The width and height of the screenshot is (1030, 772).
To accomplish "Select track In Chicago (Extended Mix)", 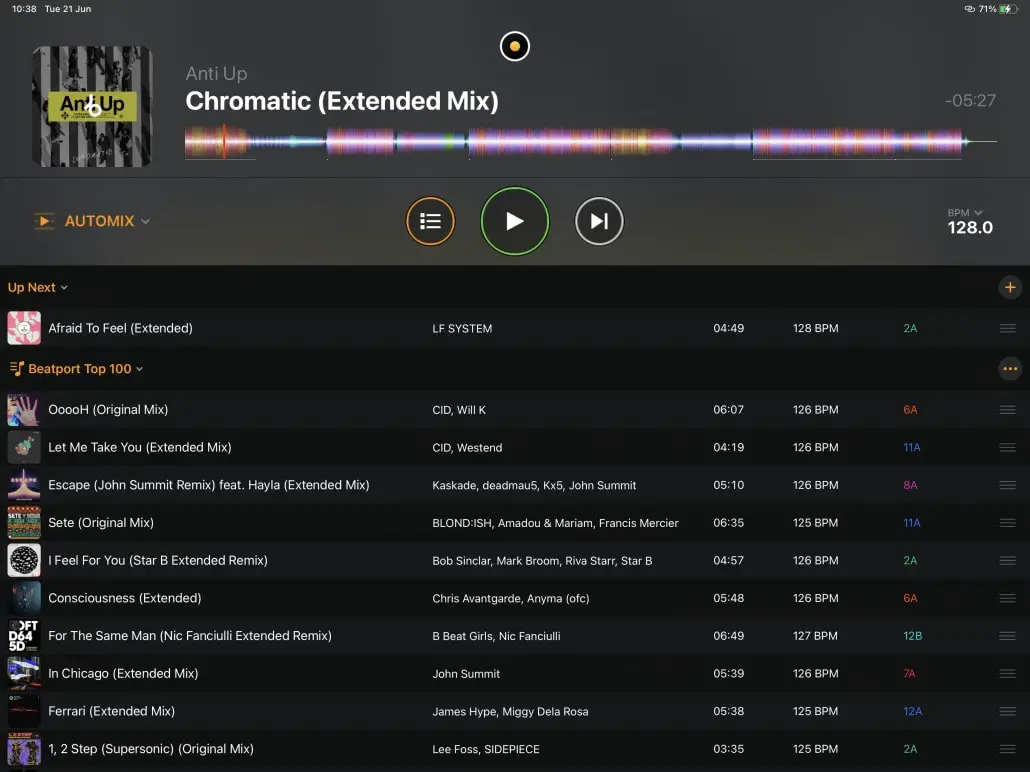I will click(x=123, y=673).
